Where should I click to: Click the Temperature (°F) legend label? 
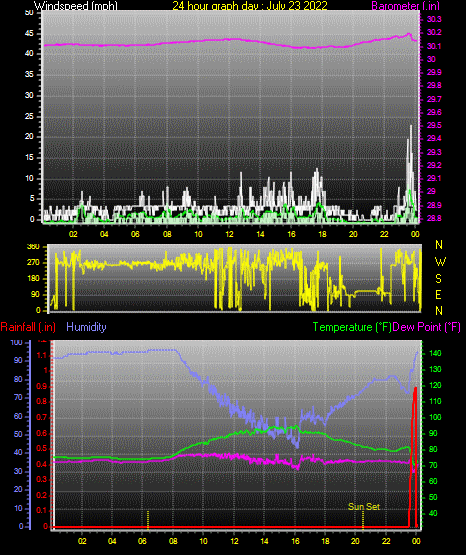coord(352,327)
